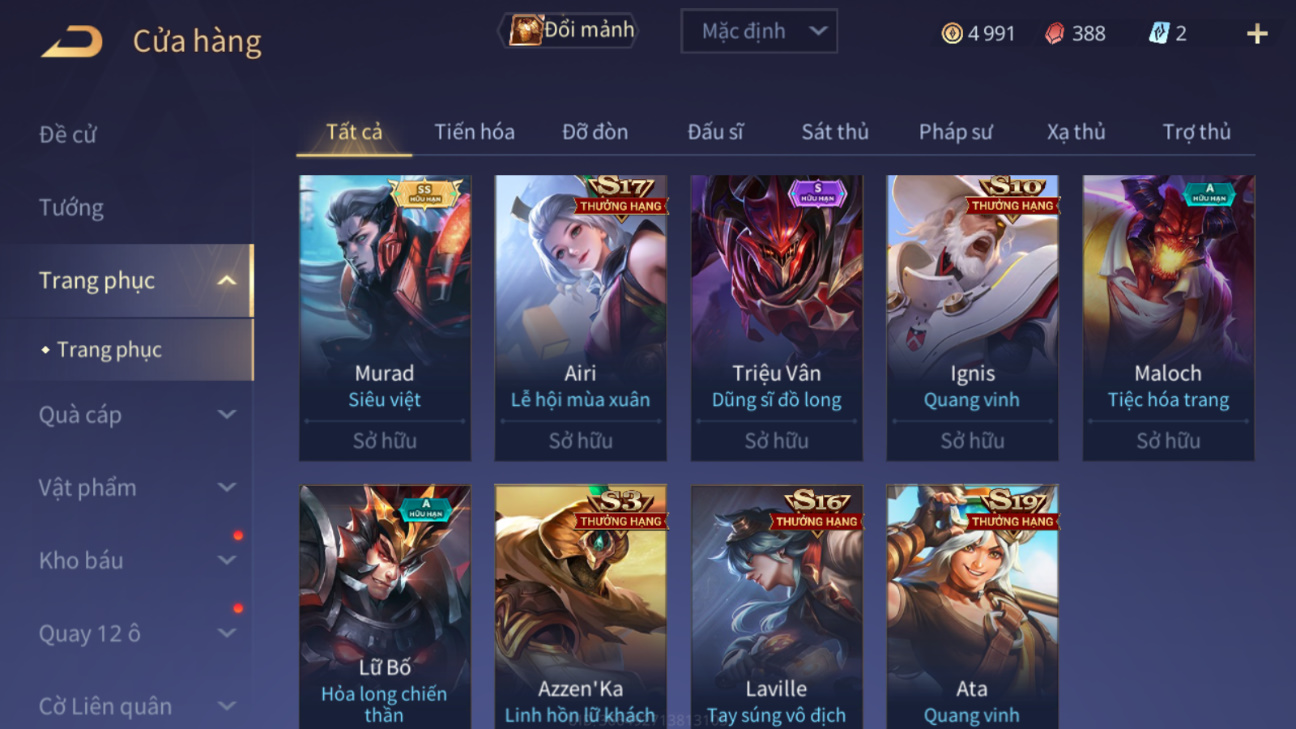Select the Maloch Tiệc hóa trang skin card
This screenshot has width=1296, height=729.
(x=1168, y=318)
